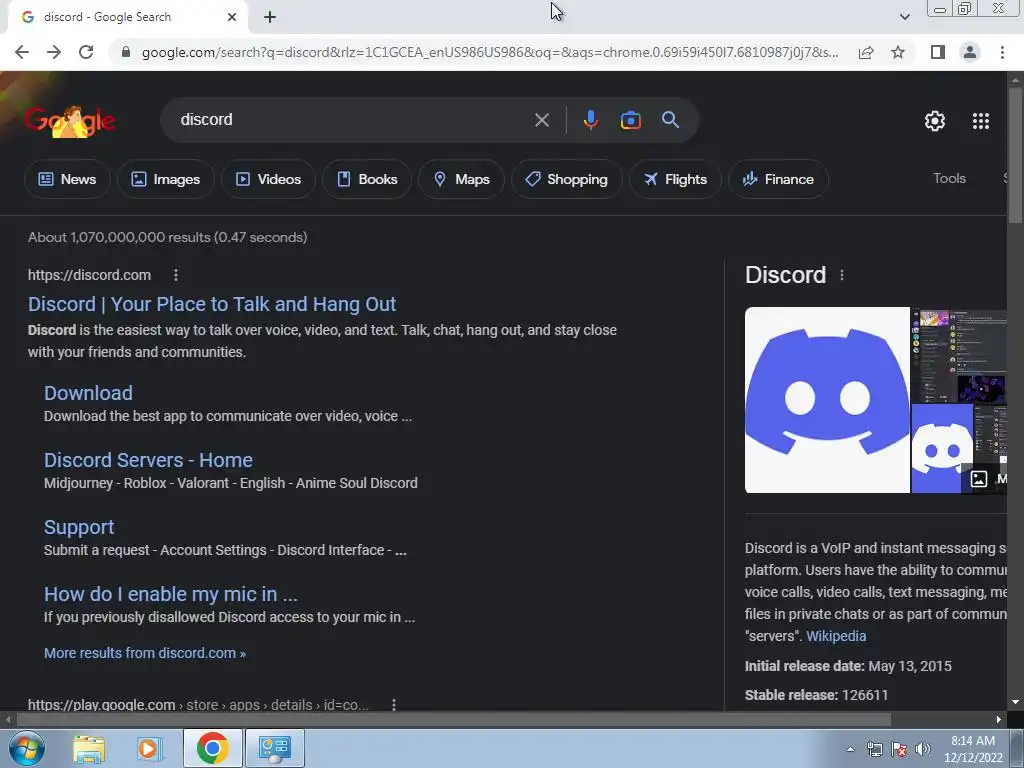
Task: Go forward to the next page
Action: 54,52
